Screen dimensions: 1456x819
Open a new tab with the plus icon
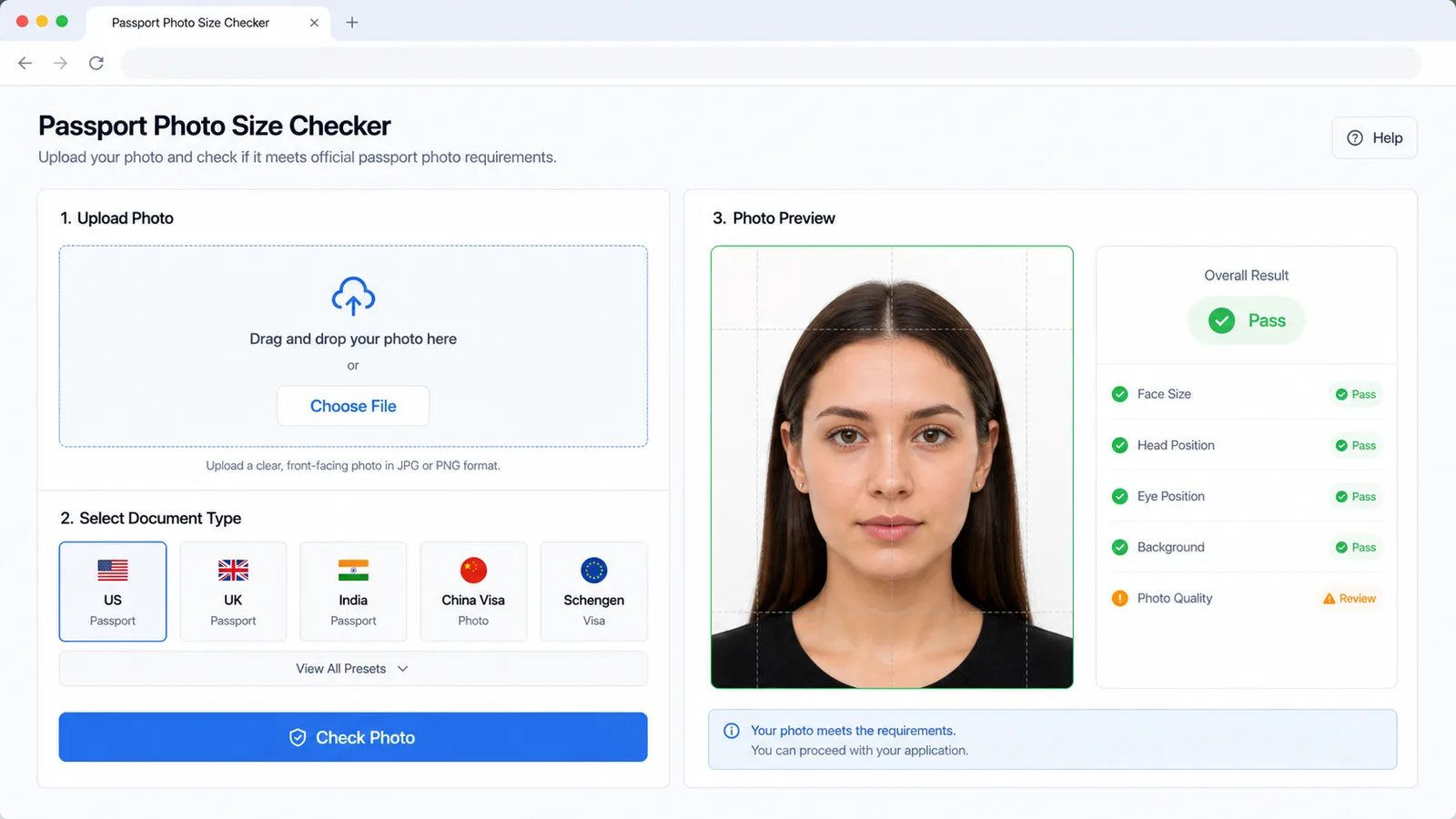pos(352,23)
